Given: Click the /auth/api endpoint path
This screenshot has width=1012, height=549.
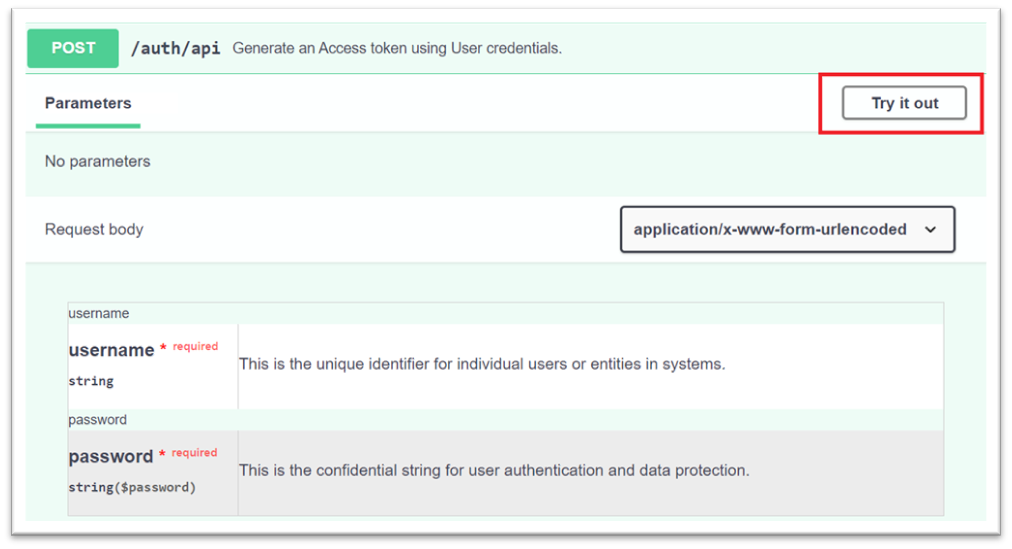Looking at the screenshot, I should click(176, 48).
